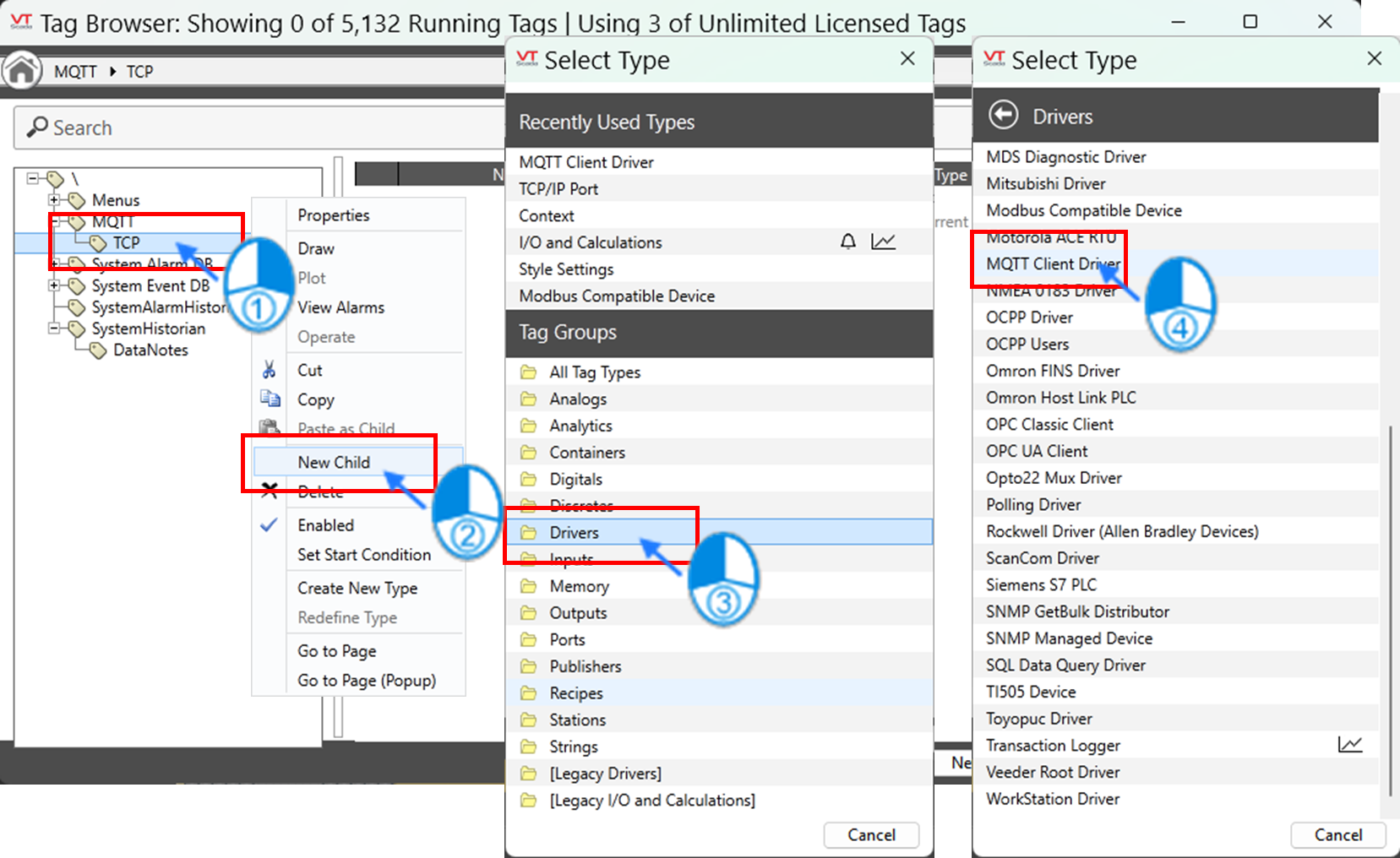Click the trend chart icon beside Transaction Logger
The image size is (1400, 858).
1349,745
